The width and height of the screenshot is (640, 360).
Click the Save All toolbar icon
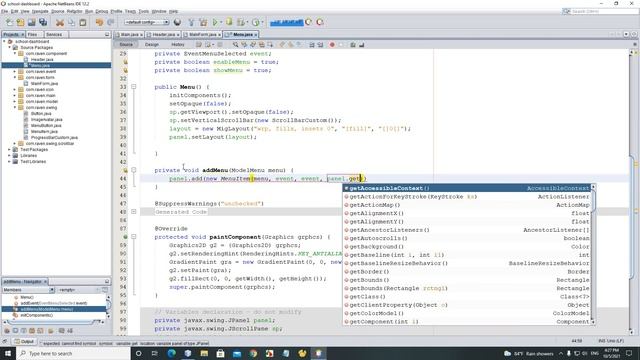(43, 22)
